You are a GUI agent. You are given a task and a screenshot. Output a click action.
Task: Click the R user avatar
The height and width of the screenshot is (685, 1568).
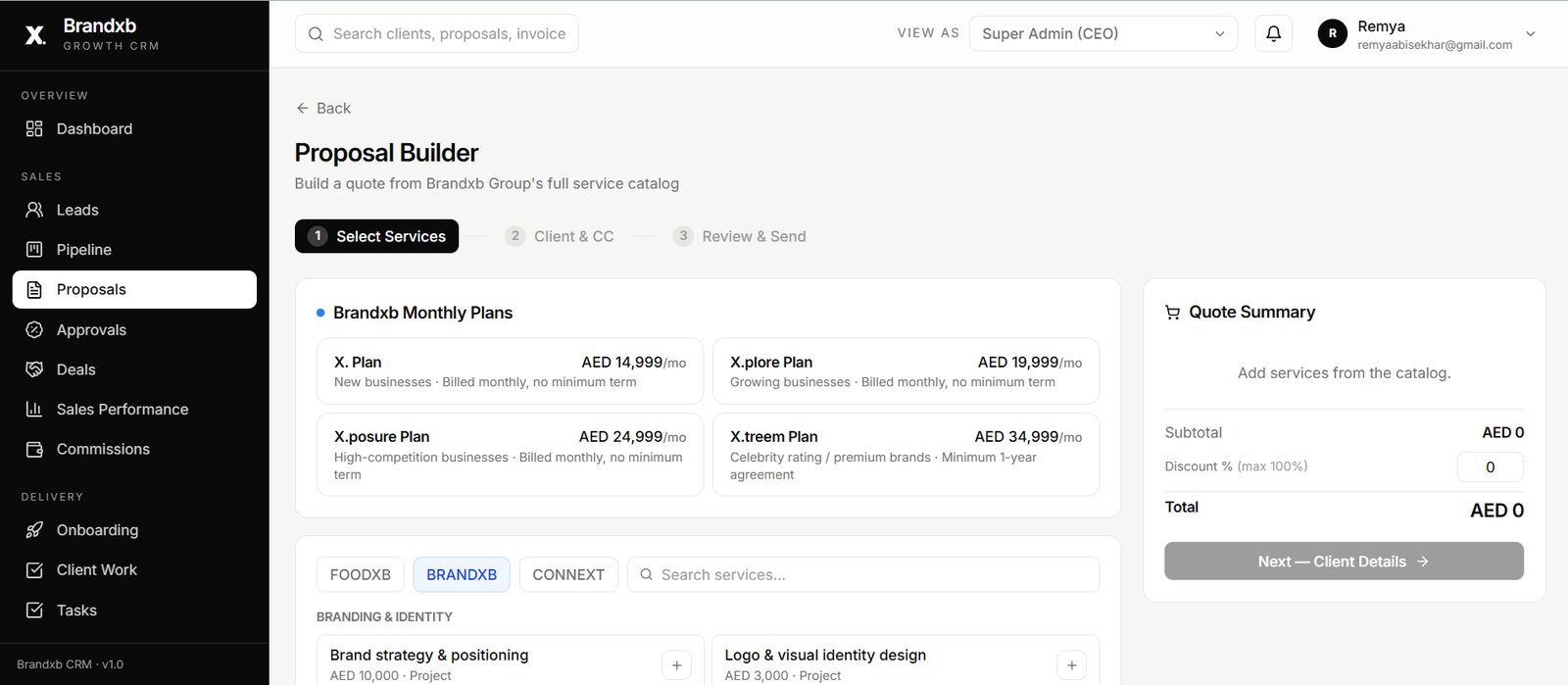tap(1332, 33)
